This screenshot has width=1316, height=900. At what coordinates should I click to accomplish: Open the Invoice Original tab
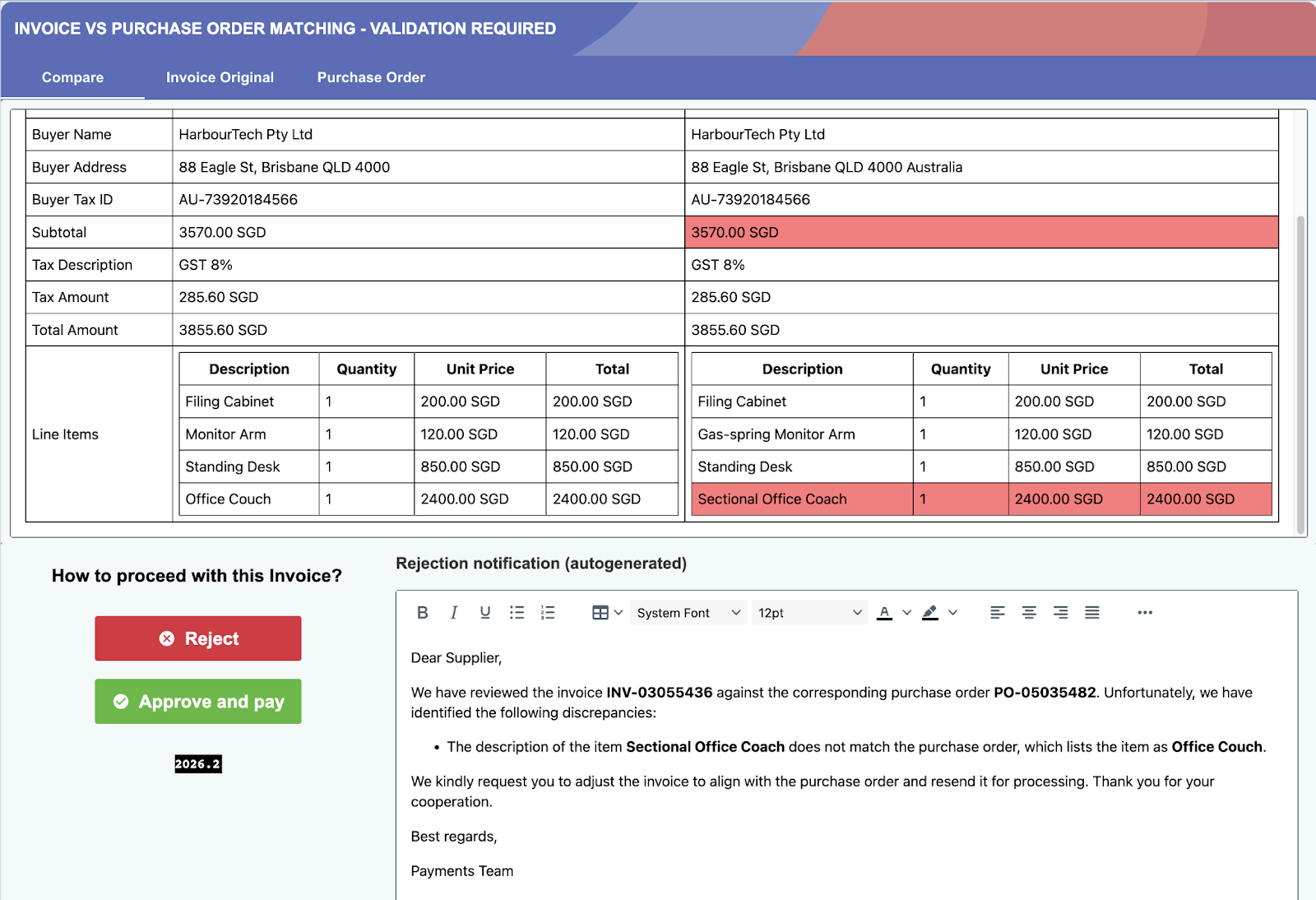point(220,77)
